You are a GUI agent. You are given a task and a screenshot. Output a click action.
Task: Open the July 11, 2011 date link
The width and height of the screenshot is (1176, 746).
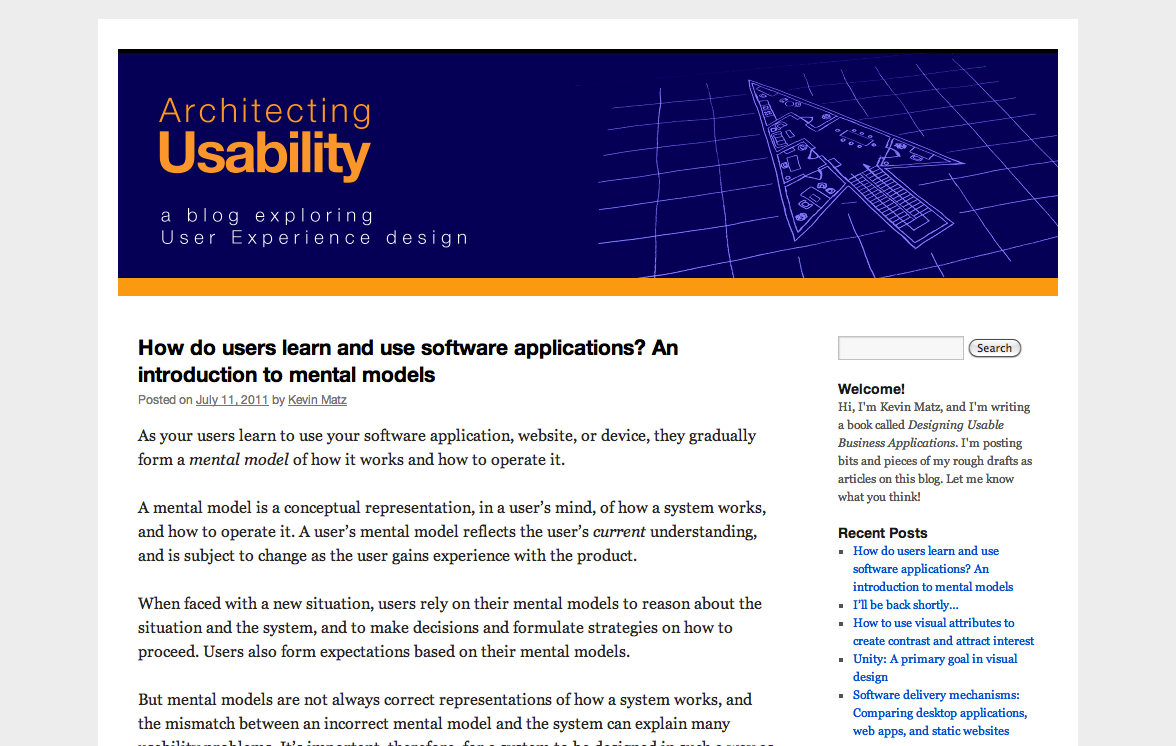pyautogui.click(x=232, y=400)
